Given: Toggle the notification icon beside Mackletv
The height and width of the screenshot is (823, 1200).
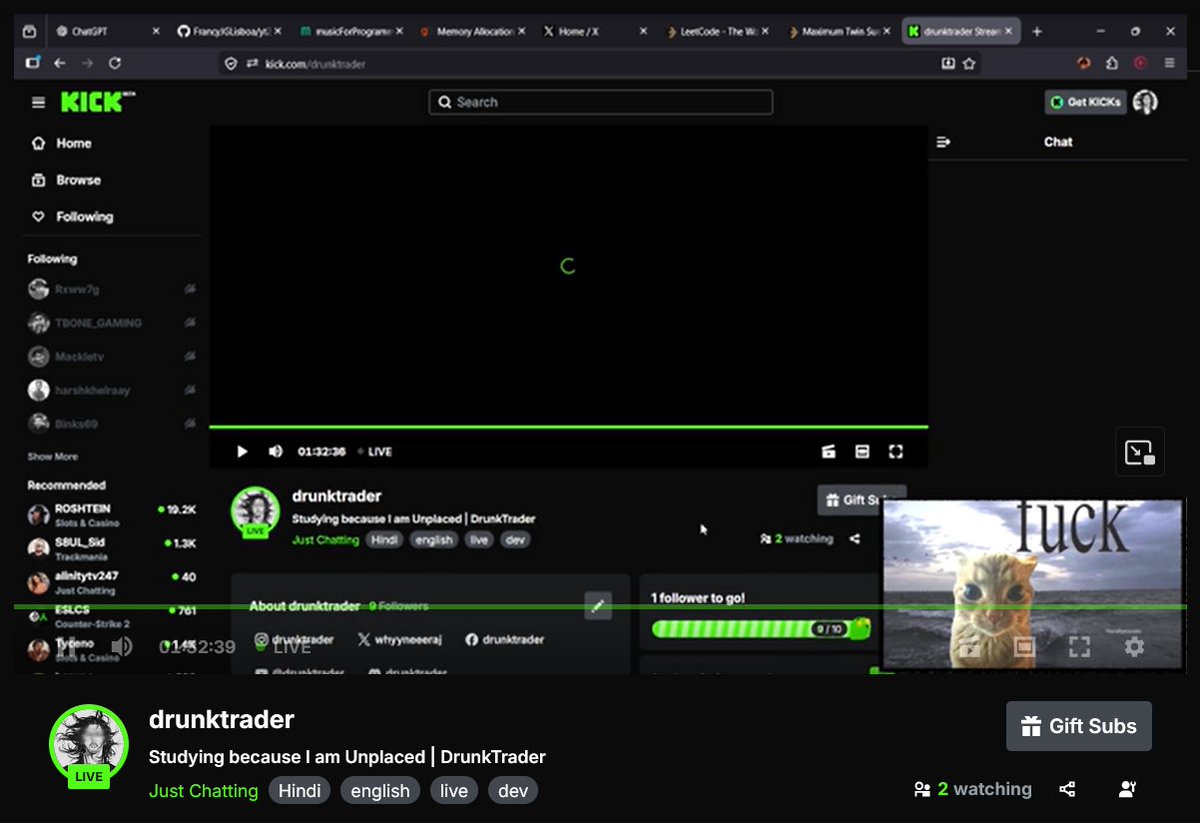Looking at the screenshot, I should pyautogui.click(x=190, y=356).
